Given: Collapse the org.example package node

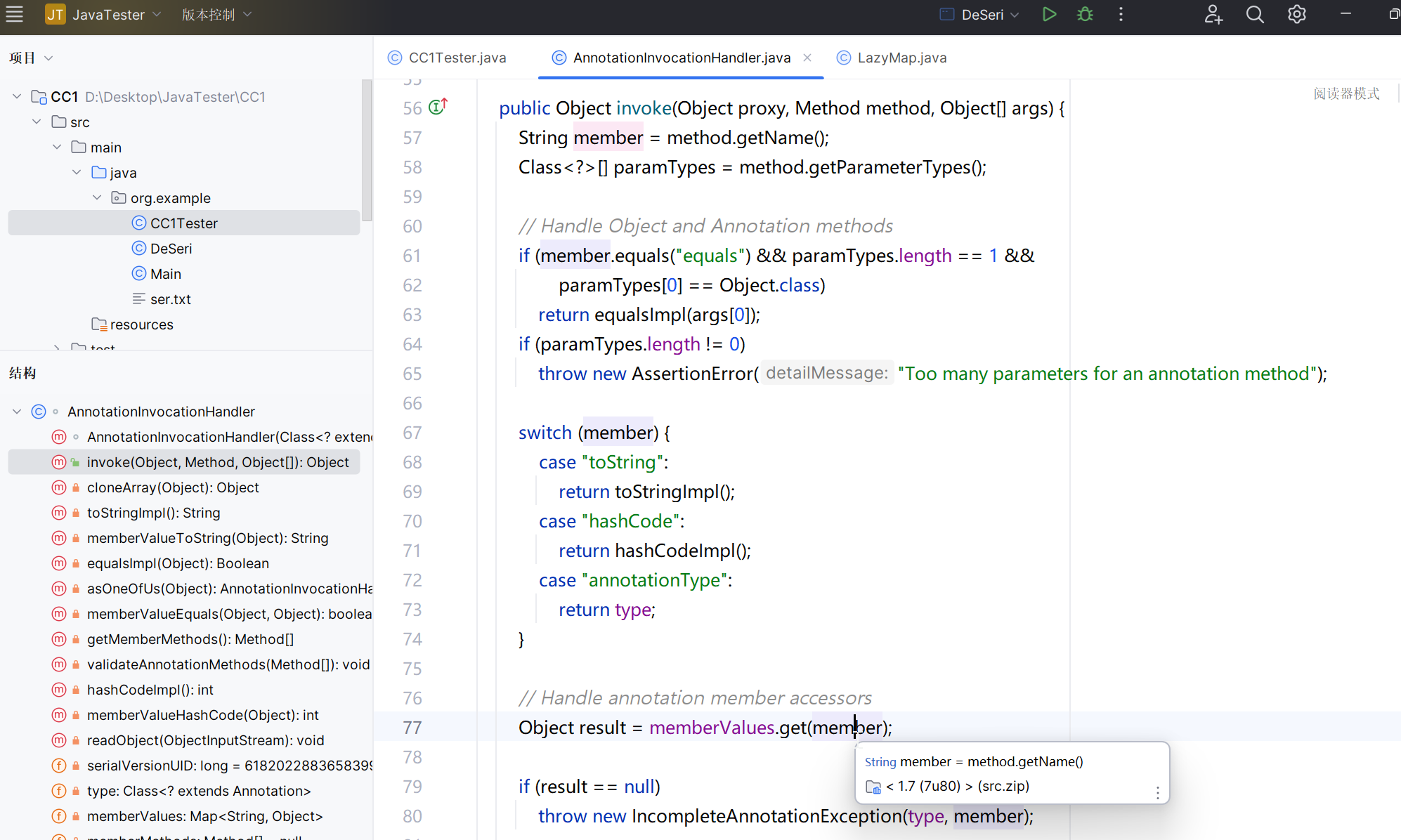Looking at the screenshot, I should click(97, 198).
